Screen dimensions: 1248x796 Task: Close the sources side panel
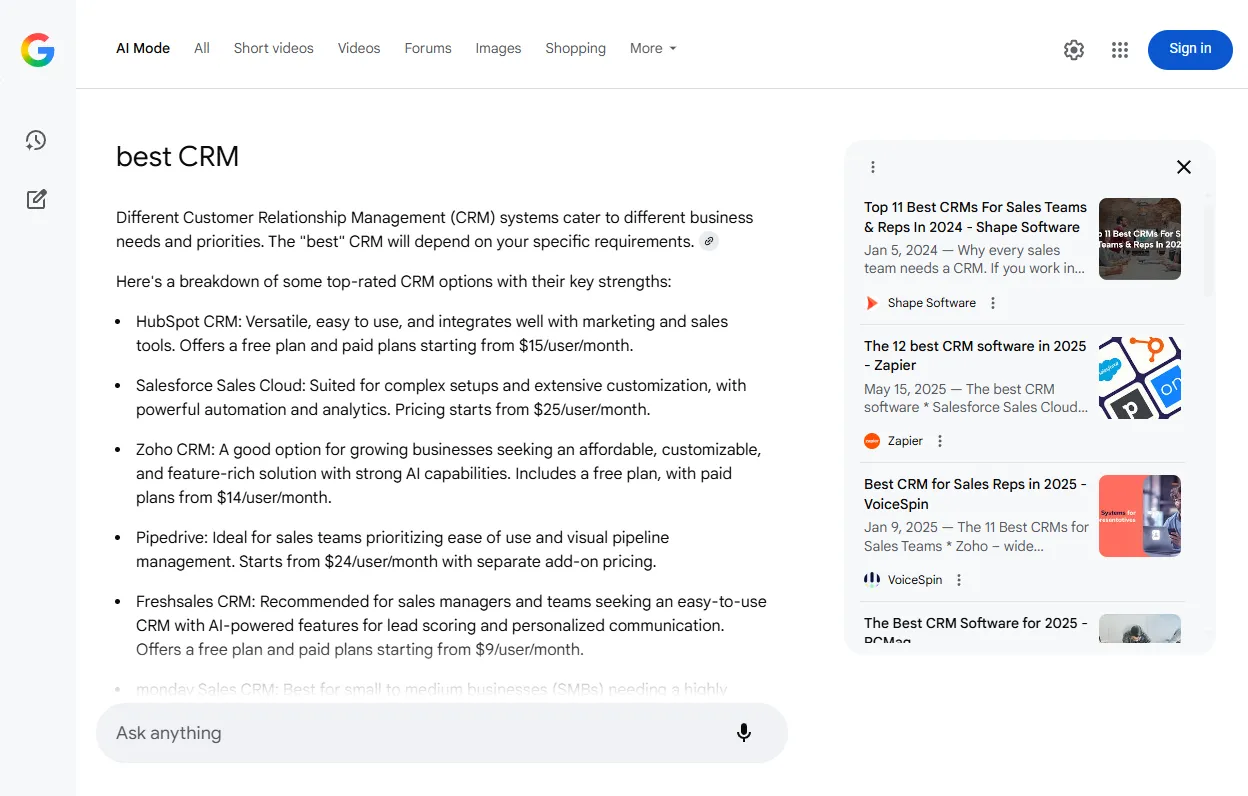[1184, 167]
